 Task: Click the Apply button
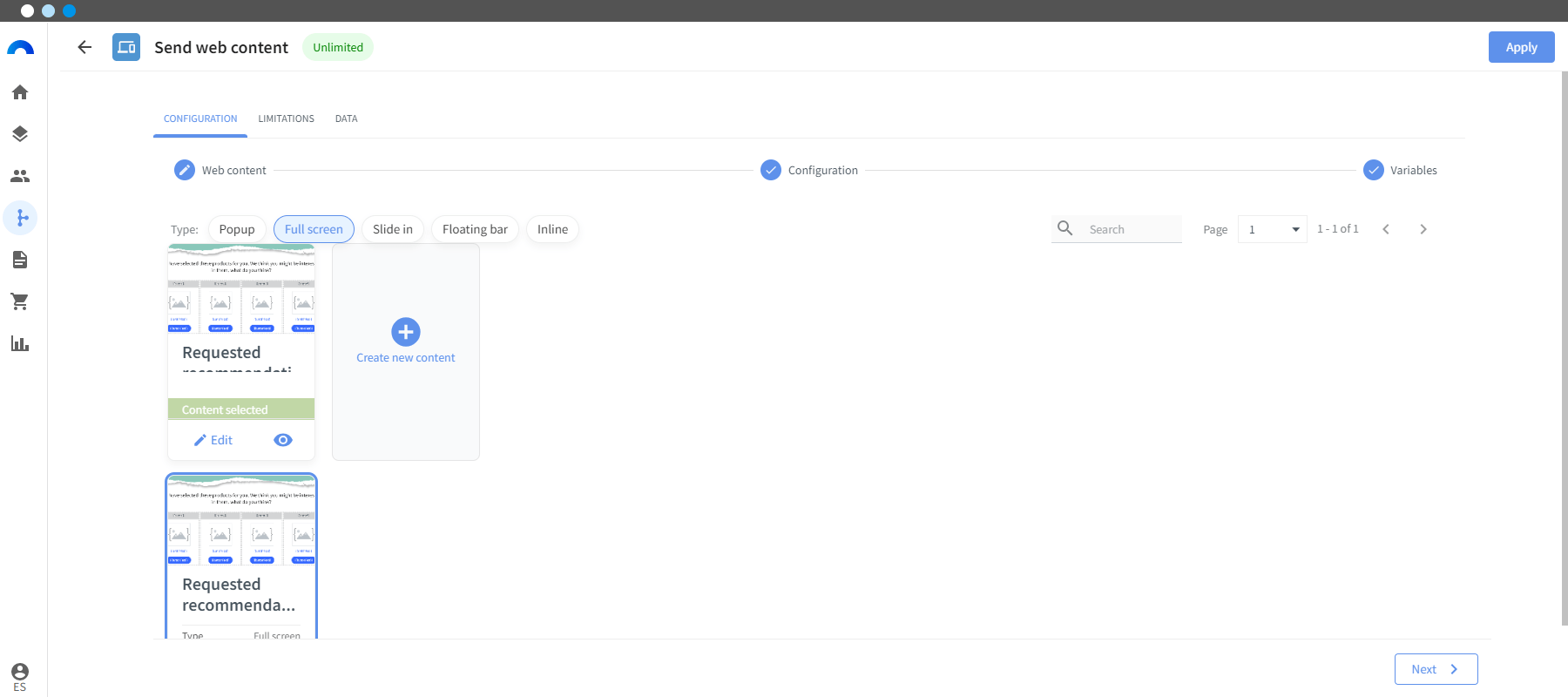coord(1521,47)
